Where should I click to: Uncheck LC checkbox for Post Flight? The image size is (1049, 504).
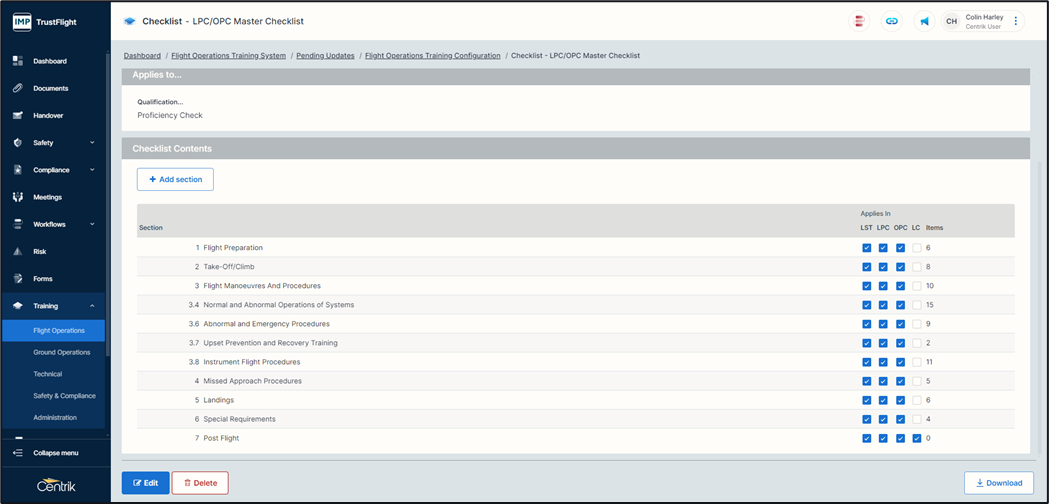tap(916, 438)
